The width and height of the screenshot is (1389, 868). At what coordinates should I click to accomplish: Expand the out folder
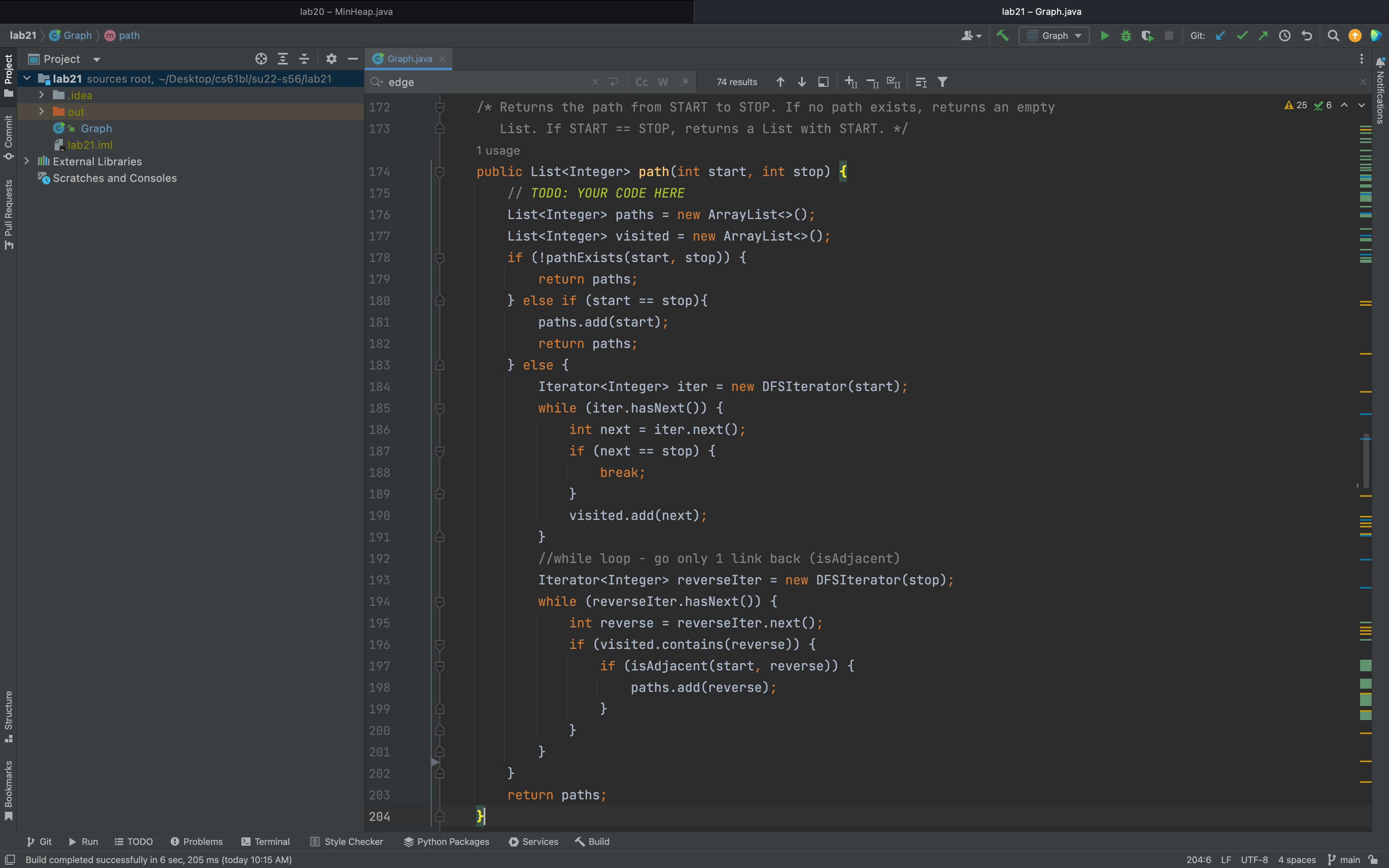tap(41, 112)
